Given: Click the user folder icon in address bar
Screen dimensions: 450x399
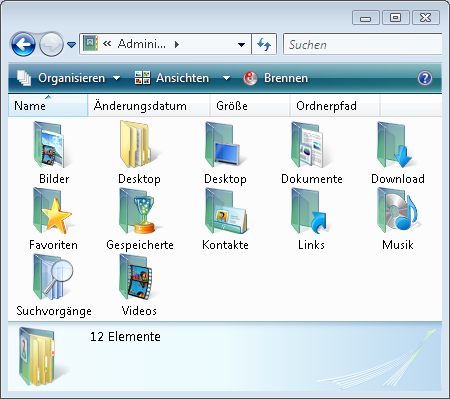Looking at the screenshot, I should pos(90,43).
